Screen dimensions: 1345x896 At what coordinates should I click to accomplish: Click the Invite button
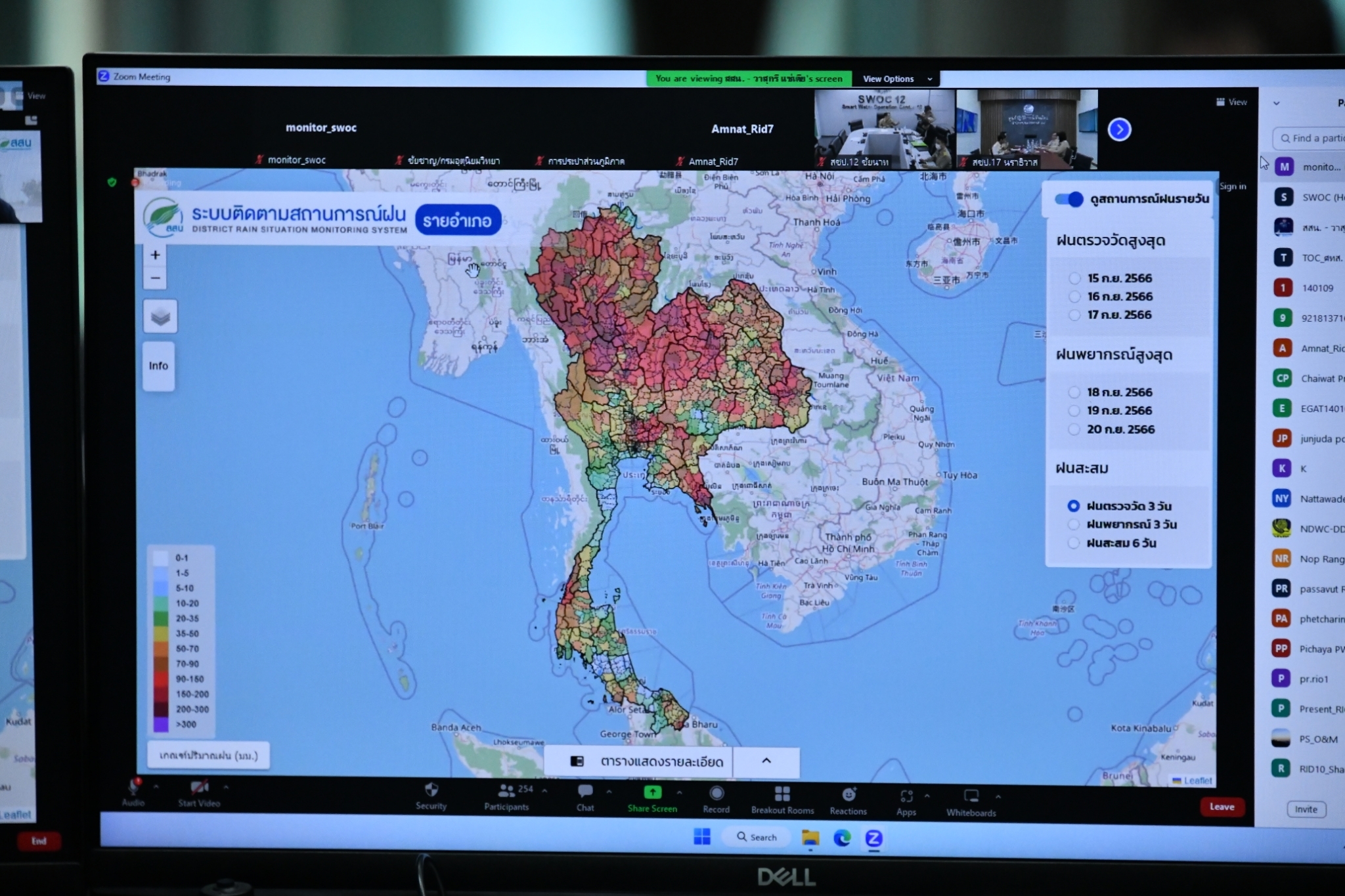click(1306, 809)
